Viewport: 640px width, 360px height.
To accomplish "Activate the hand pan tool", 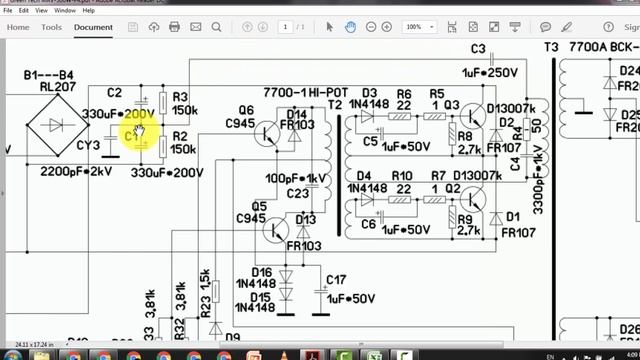I will pyautogui.click(x=350, y=27).
